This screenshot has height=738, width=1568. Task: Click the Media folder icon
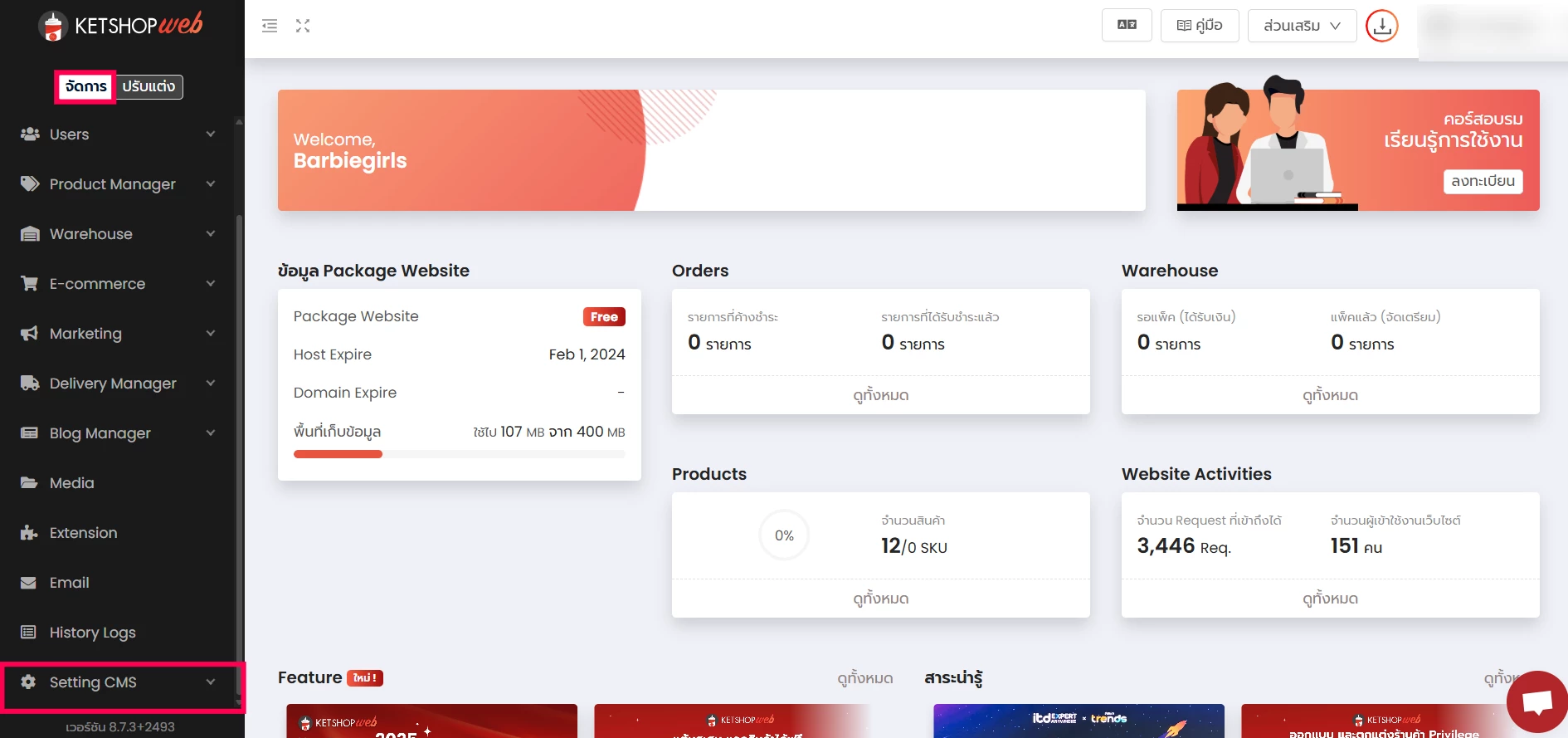pyautogui.click(x=29, y=483)
